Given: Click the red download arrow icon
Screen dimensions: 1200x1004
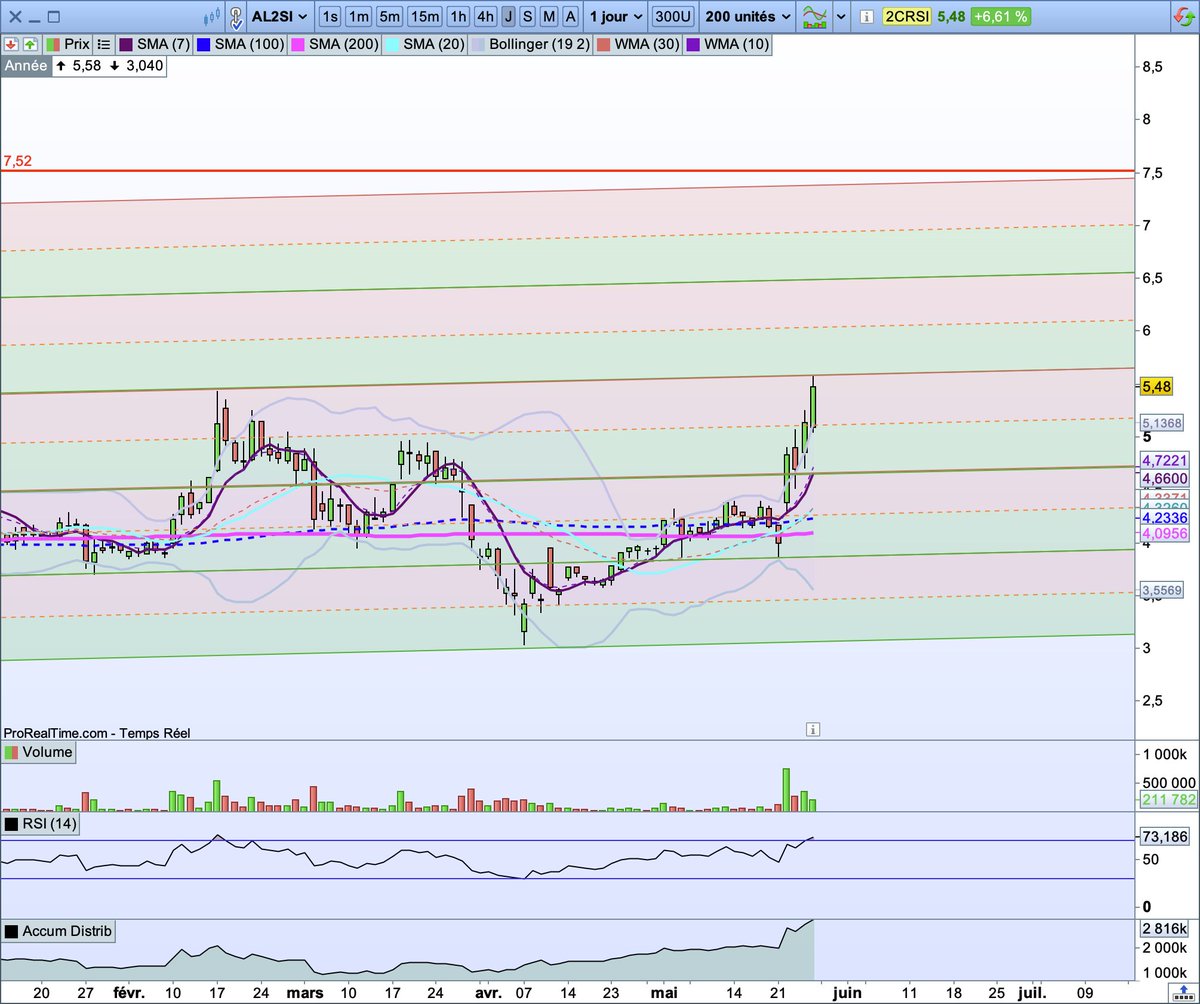Looking at the screenshot, I should 10,45.
